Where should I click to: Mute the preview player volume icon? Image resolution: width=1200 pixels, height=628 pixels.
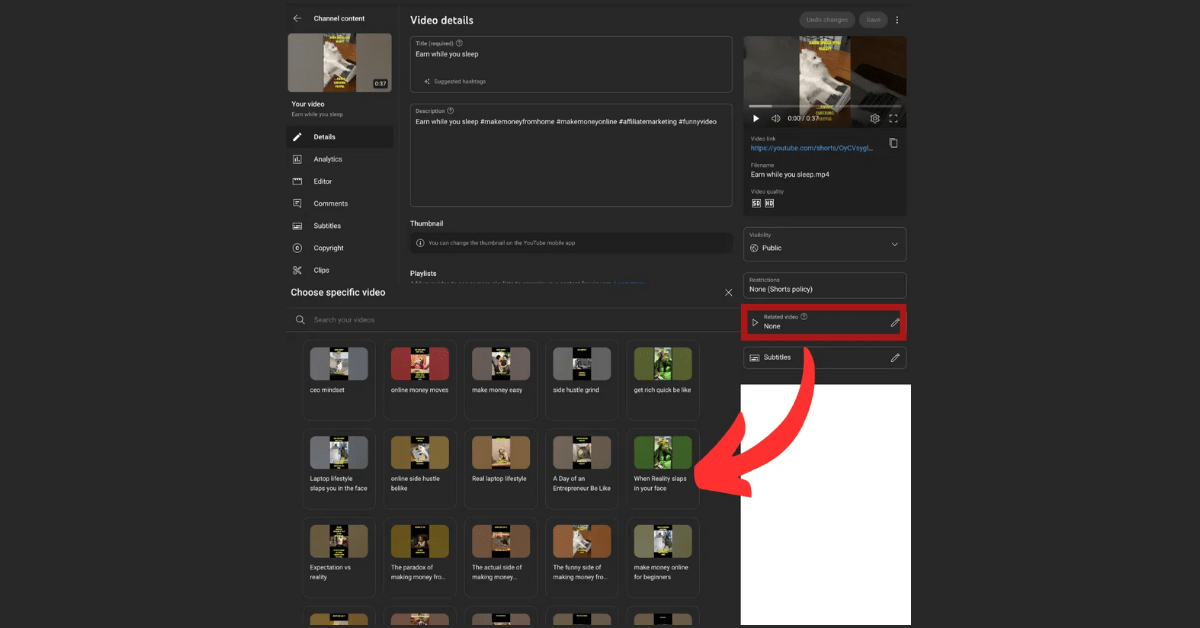(774, 118)
